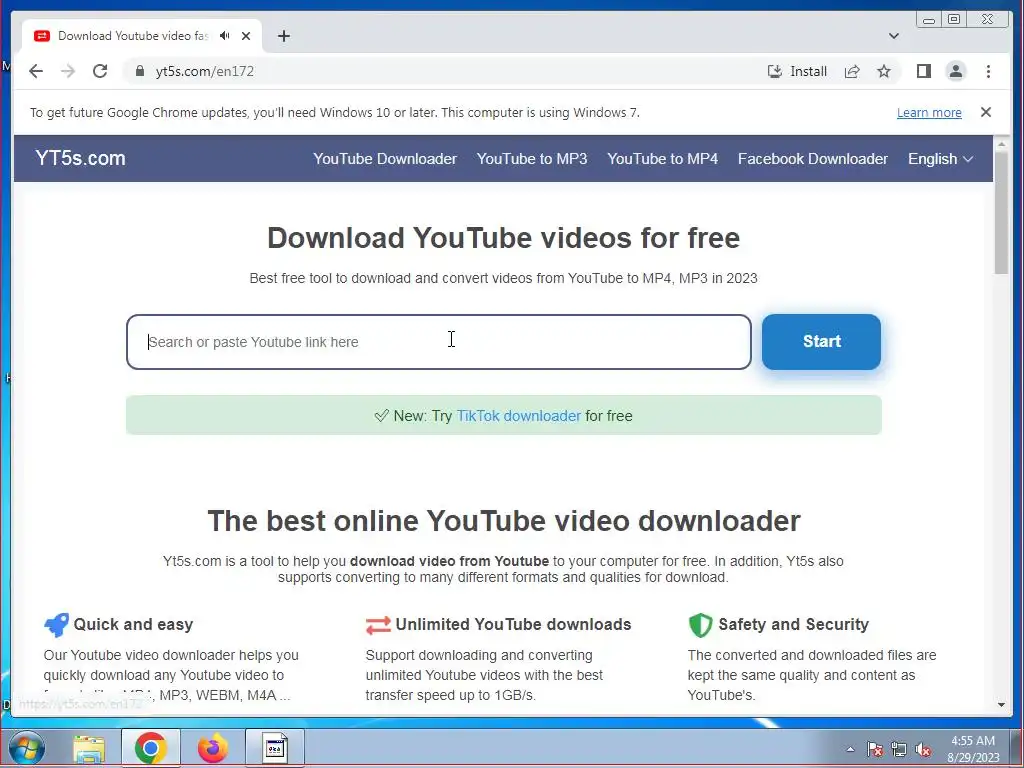The width and height of the screenshot is (1024, 768).
Task: Click the heading Download YouTube videos for free
Action: pos(504,238)
